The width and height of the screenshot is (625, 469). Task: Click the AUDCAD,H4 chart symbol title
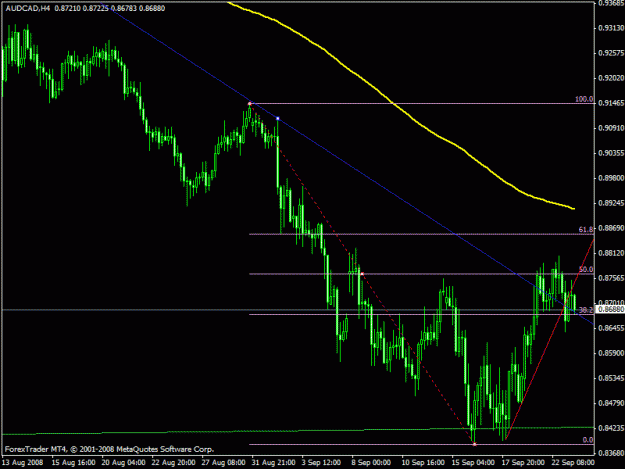(x=28, y=8)
